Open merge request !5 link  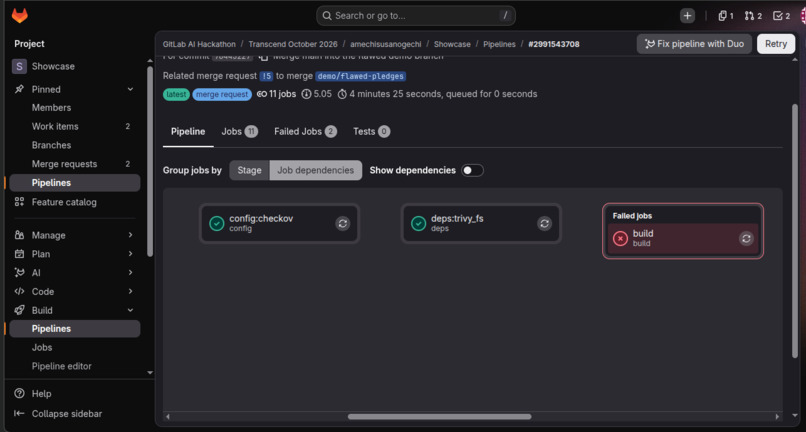266,76
